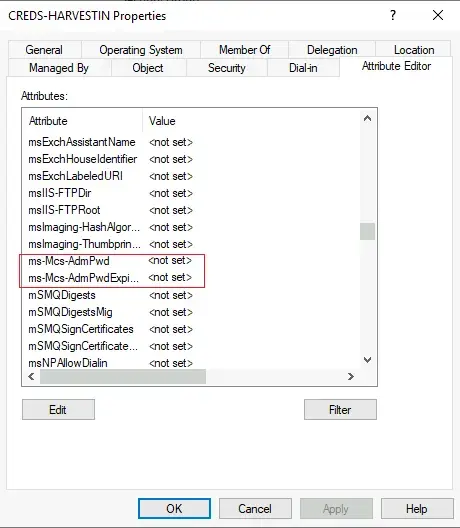Go to the Member Of tab

[x=244, y=50]
